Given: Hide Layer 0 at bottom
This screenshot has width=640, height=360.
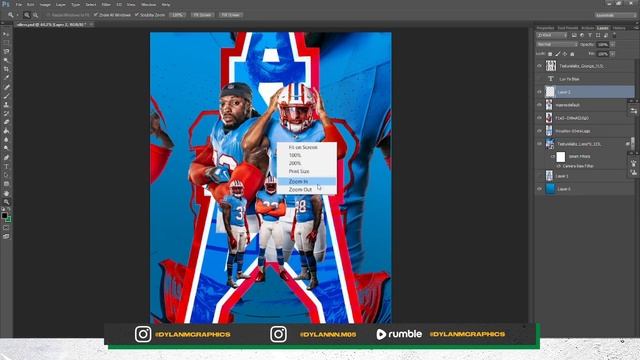Looking at the screenshot, I should [539, 189].
